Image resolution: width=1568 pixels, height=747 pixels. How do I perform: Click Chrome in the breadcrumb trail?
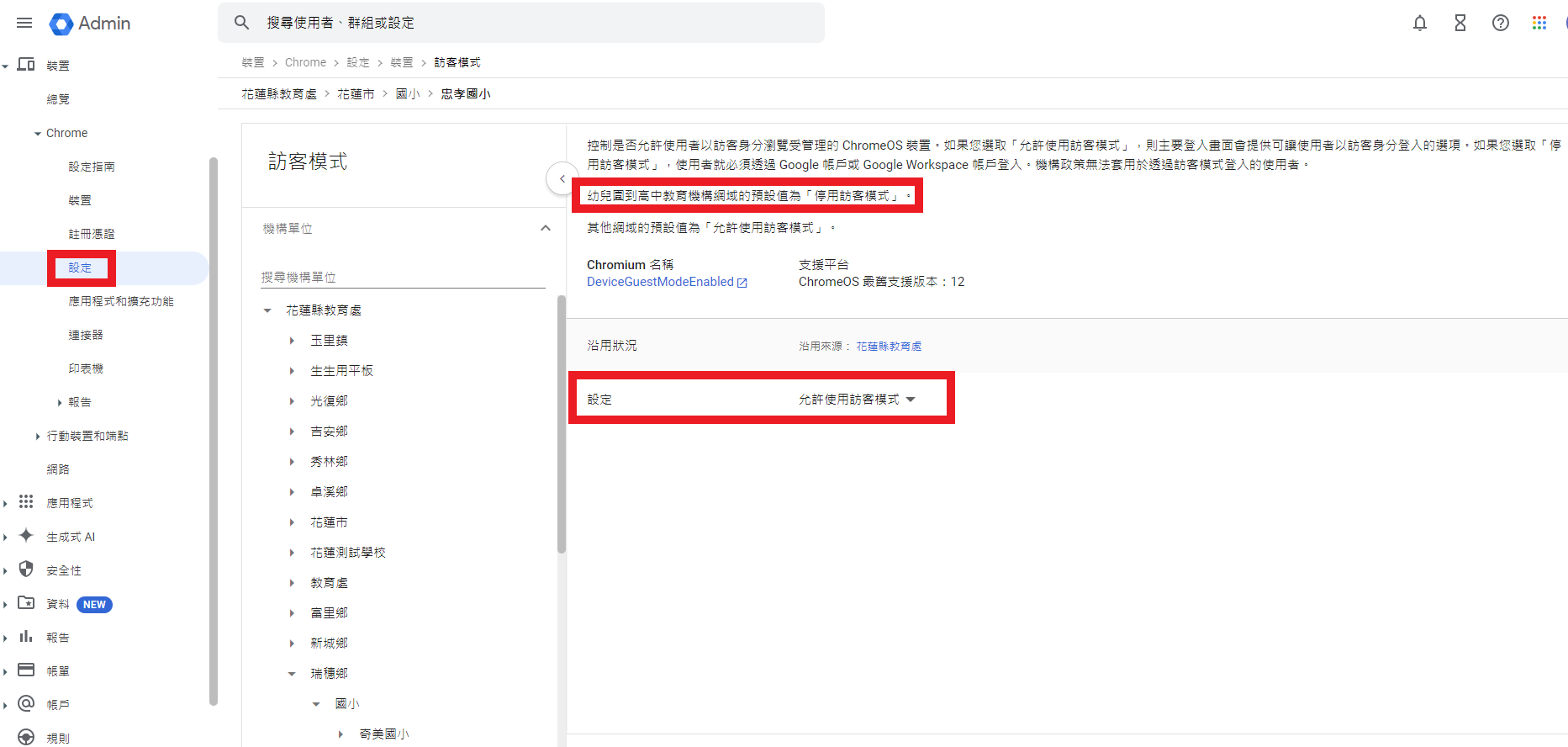pyautogui.click(x=305, y=62)
